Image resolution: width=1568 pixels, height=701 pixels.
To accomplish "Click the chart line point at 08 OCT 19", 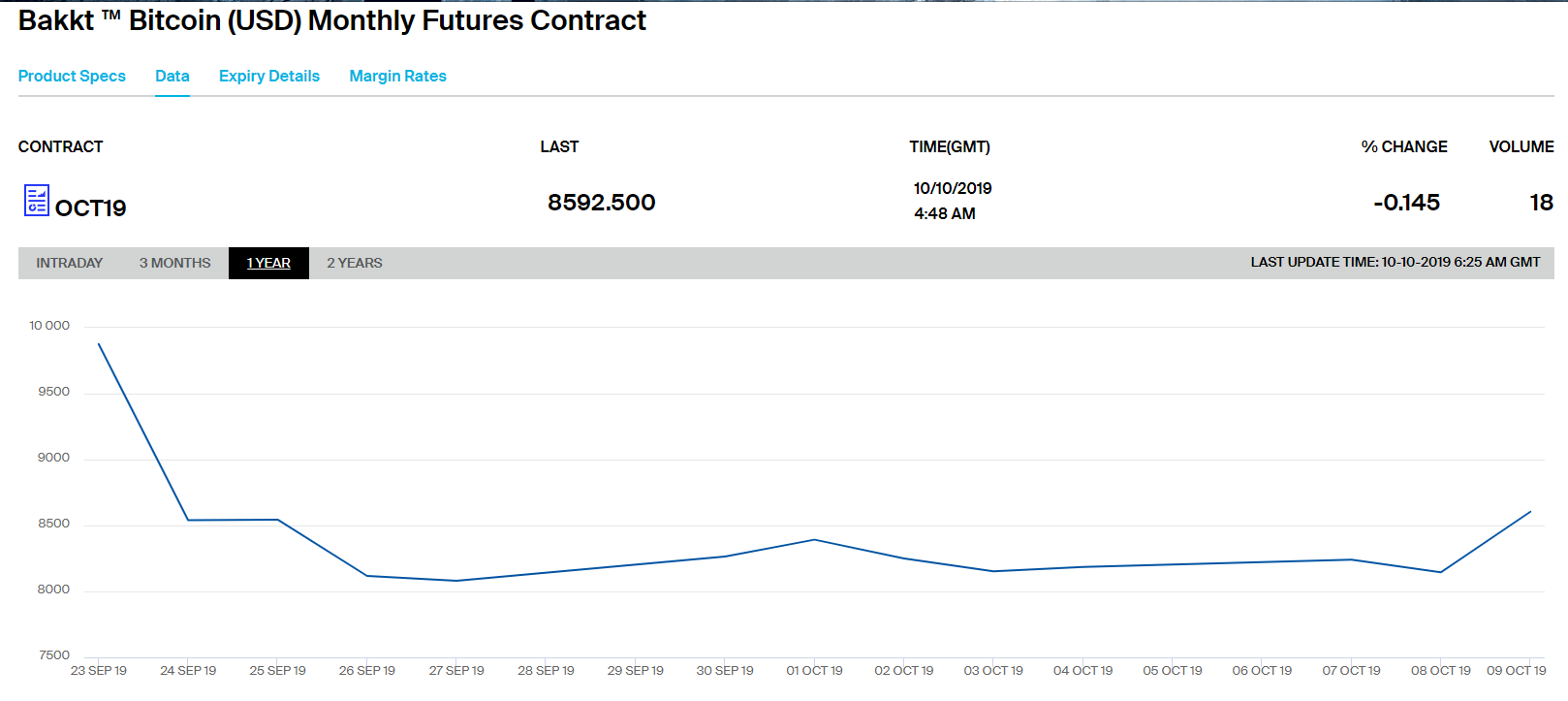I will [1441, 572].
